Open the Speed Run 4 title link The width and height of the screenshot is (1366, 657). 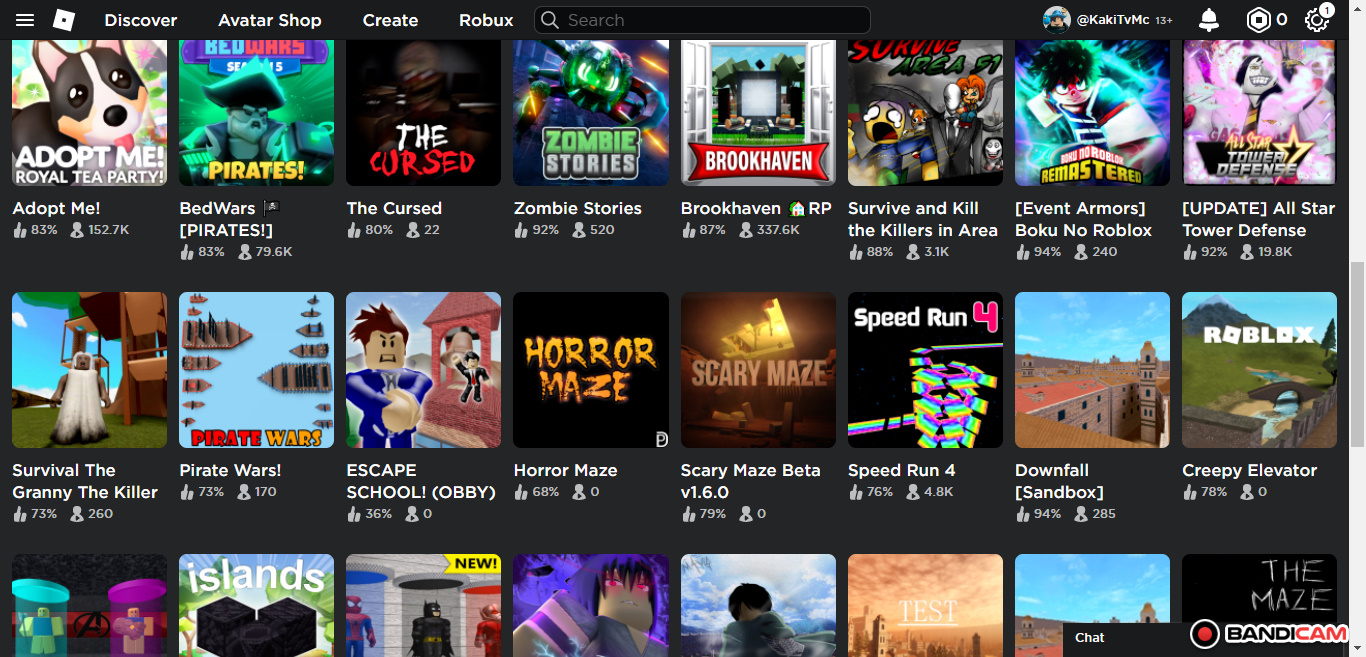click(901, 470)
